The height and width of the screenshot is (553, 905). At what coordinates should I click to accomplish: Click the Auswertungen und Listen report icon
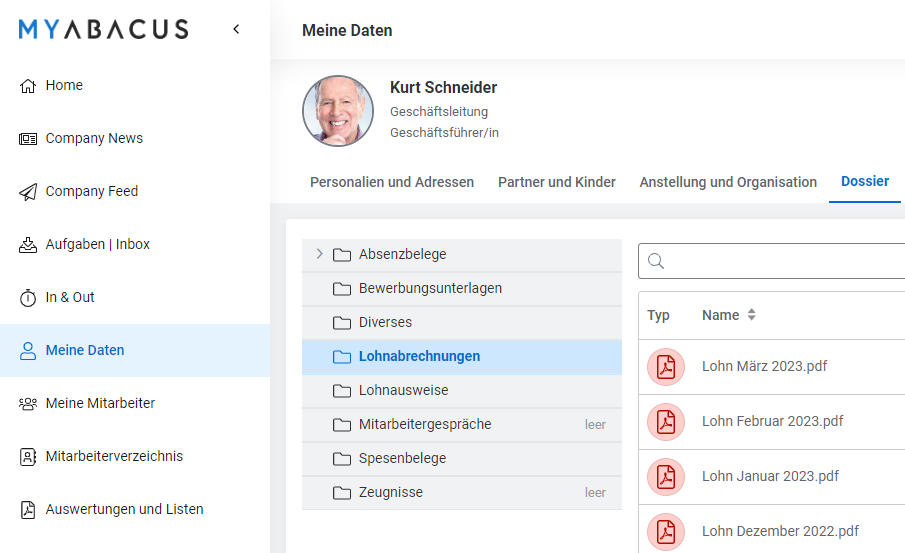tap(28, 510)
